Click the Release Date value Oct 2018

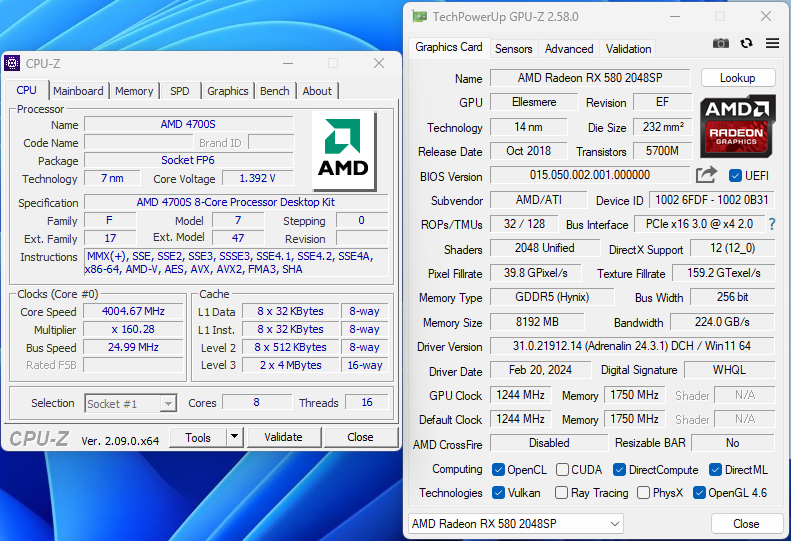[528, 151]
